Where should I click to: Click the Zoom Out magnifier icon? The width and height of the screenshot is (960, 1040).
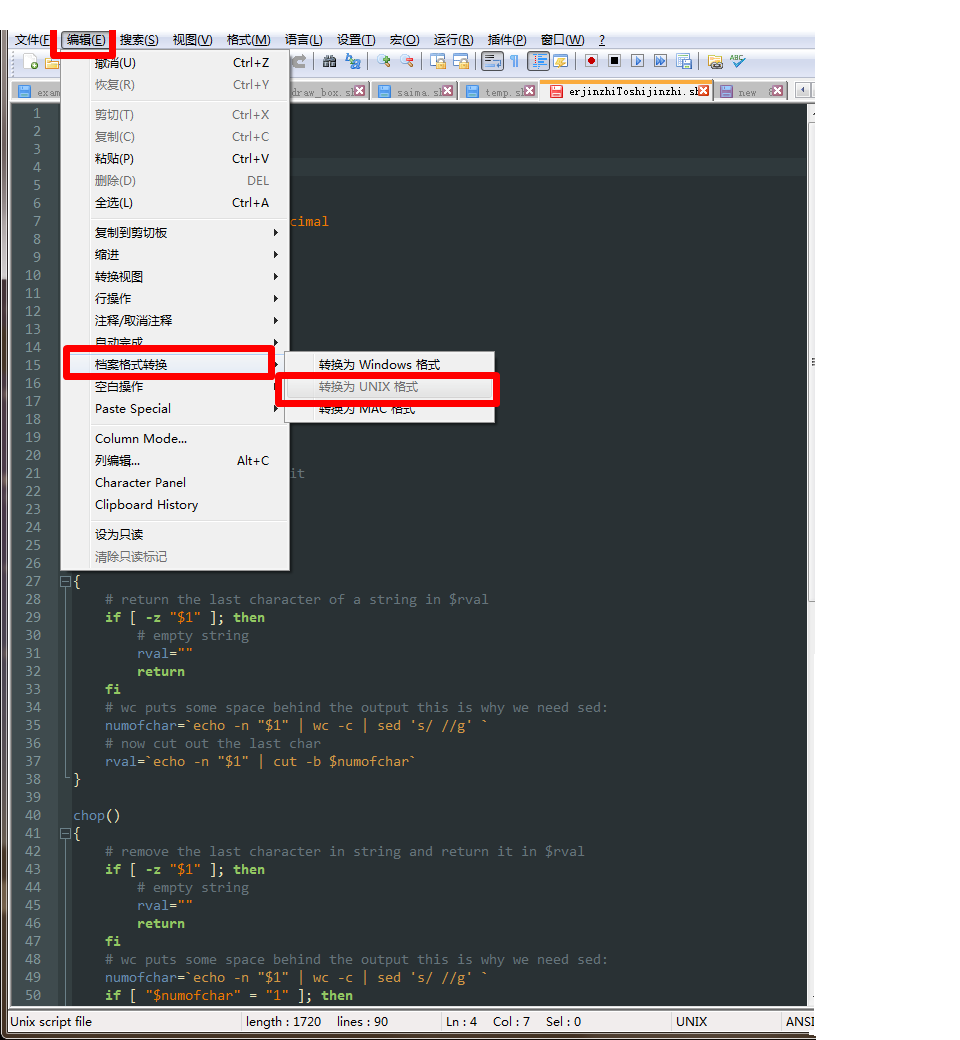[407, 62]
